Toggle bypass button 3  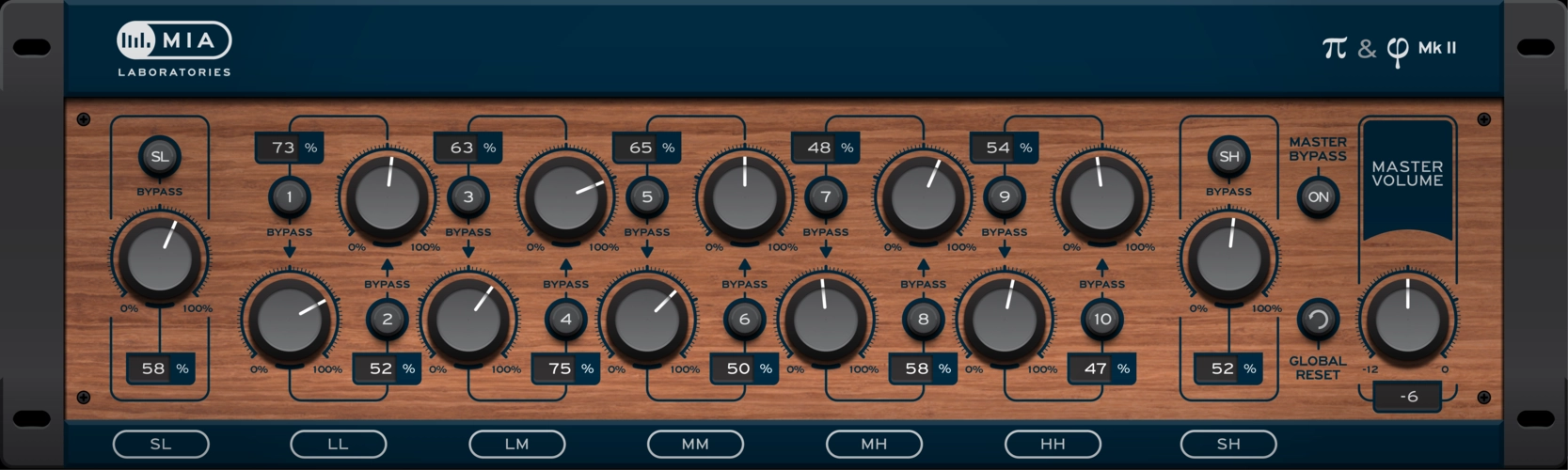468,197
